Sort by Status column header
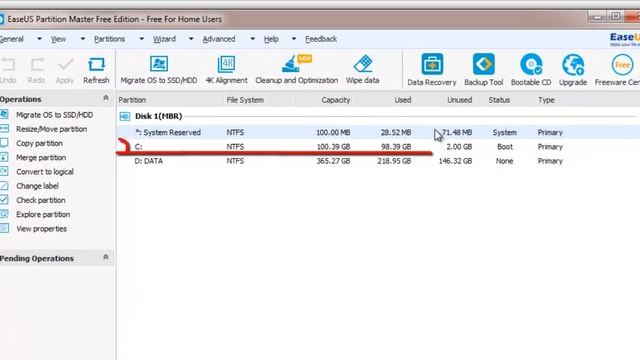Viewport: 640px width, 360px height. [499, 100]
